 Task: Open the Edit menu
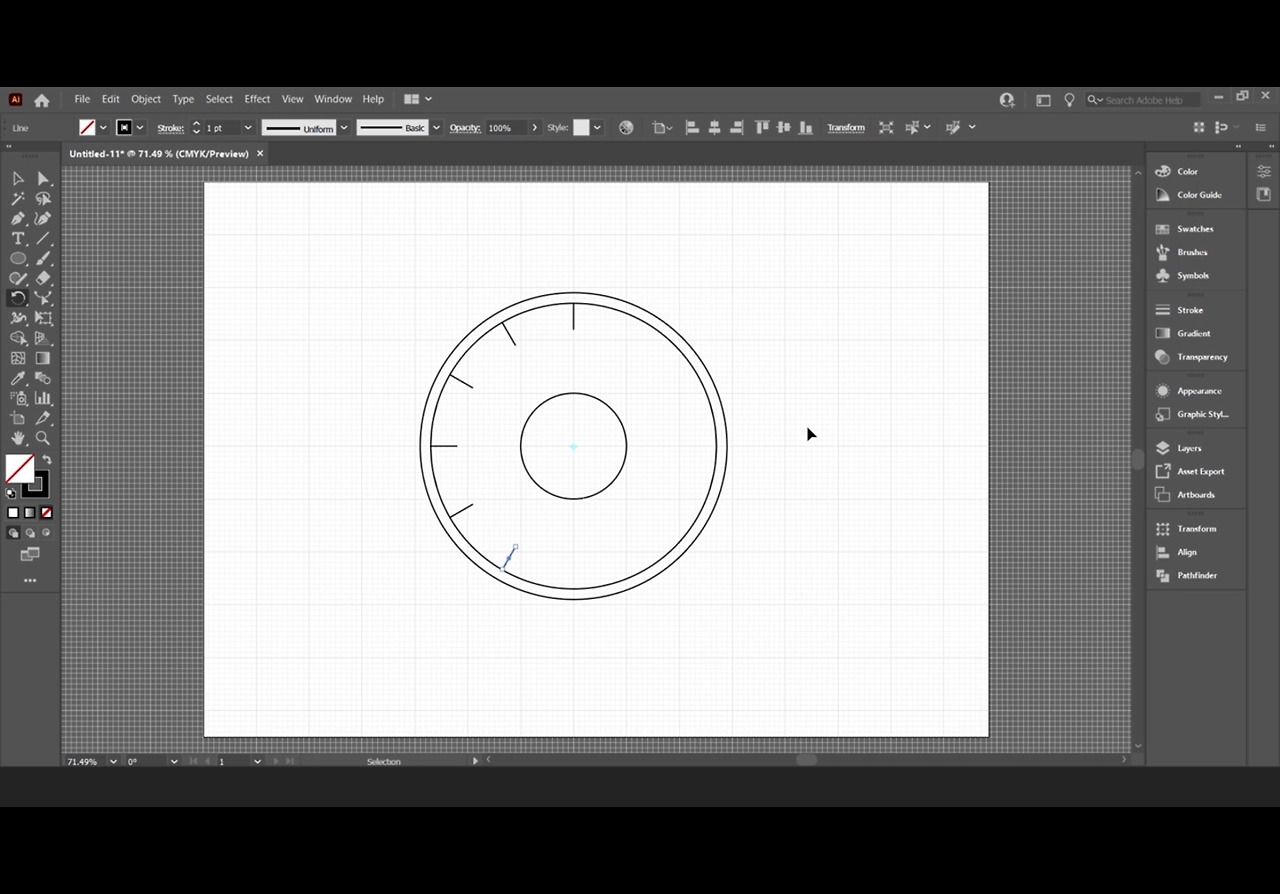click(110, 99)
